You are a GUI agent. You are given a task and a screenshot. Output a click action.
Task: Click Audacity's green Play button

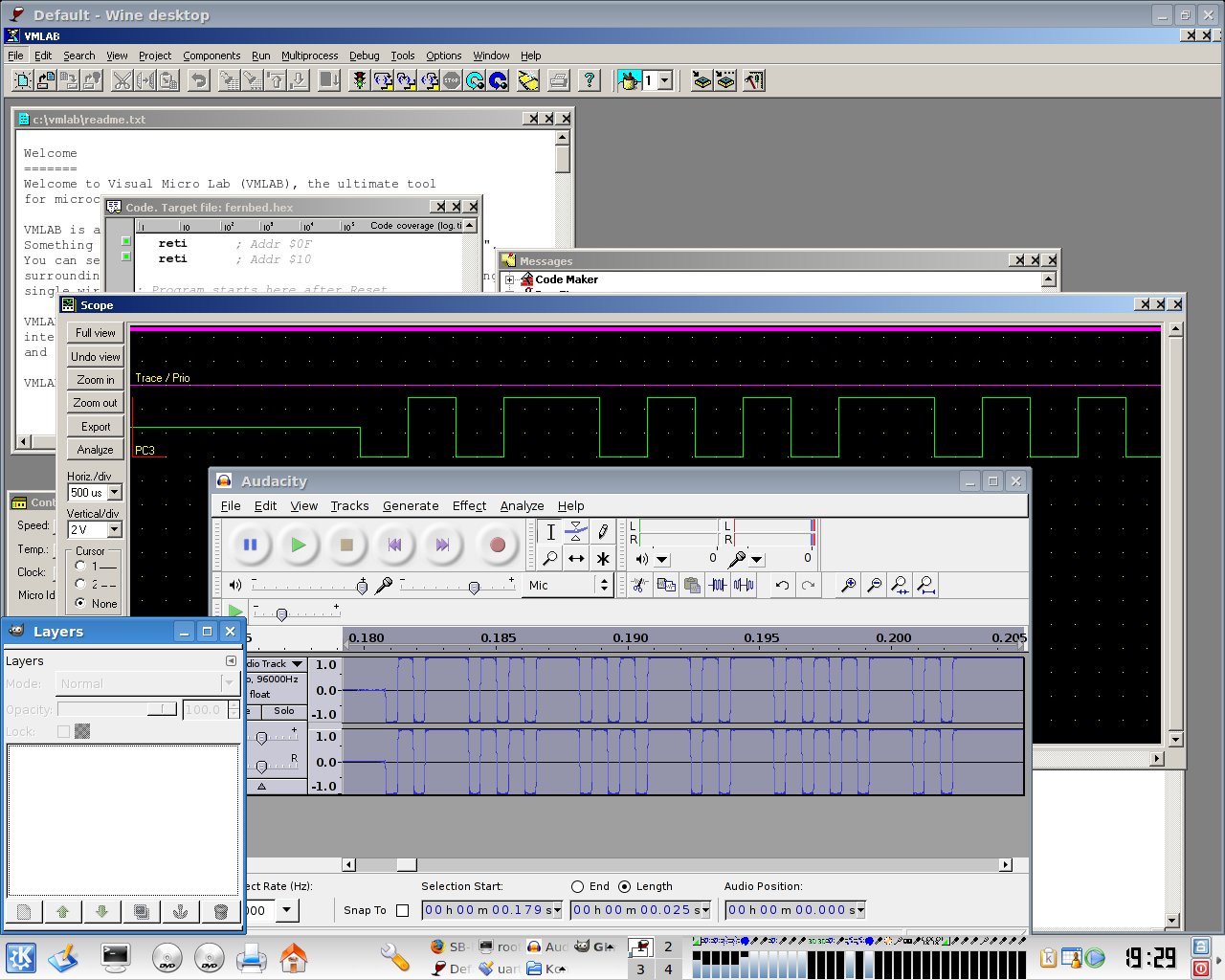[299, 545]
